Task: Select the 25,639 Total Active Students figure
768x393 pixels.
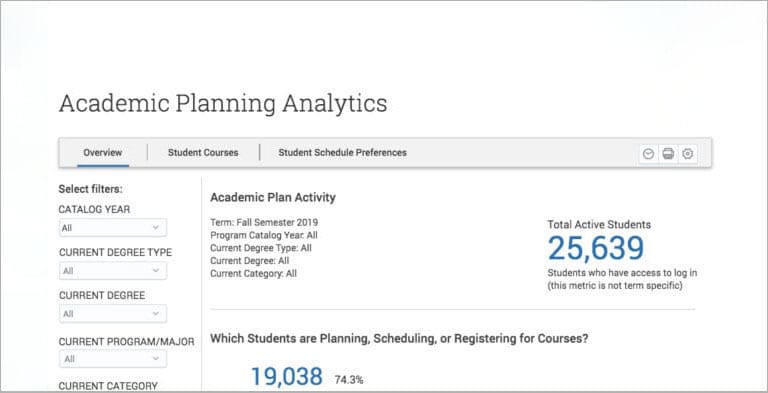Action: pos(596,248)
